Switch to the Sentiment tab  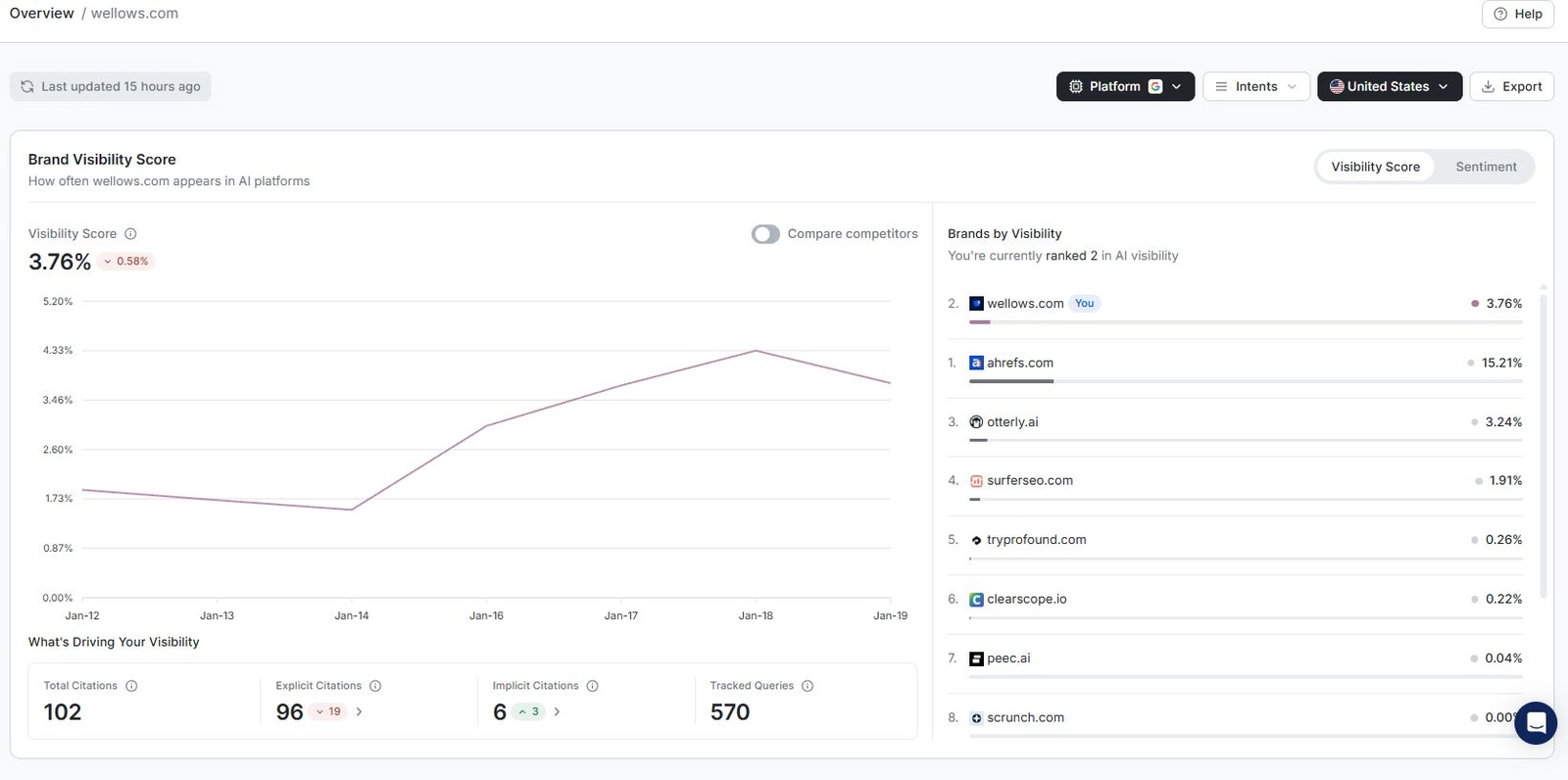tap(1486, 167)
